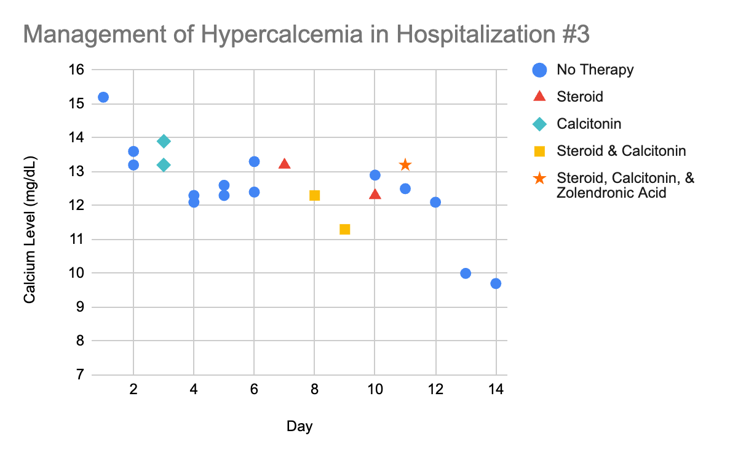Click the yellow square point on day 9
Image resolution: width=738 pixels, height=457 pixels.
click(x=345, y=229)
